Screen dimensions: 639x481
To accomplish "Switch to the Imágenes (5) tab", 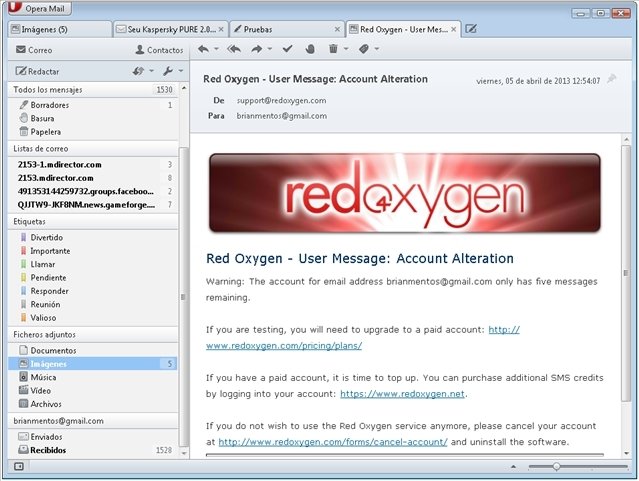I will pyautogui.click(x=59, y=29).
